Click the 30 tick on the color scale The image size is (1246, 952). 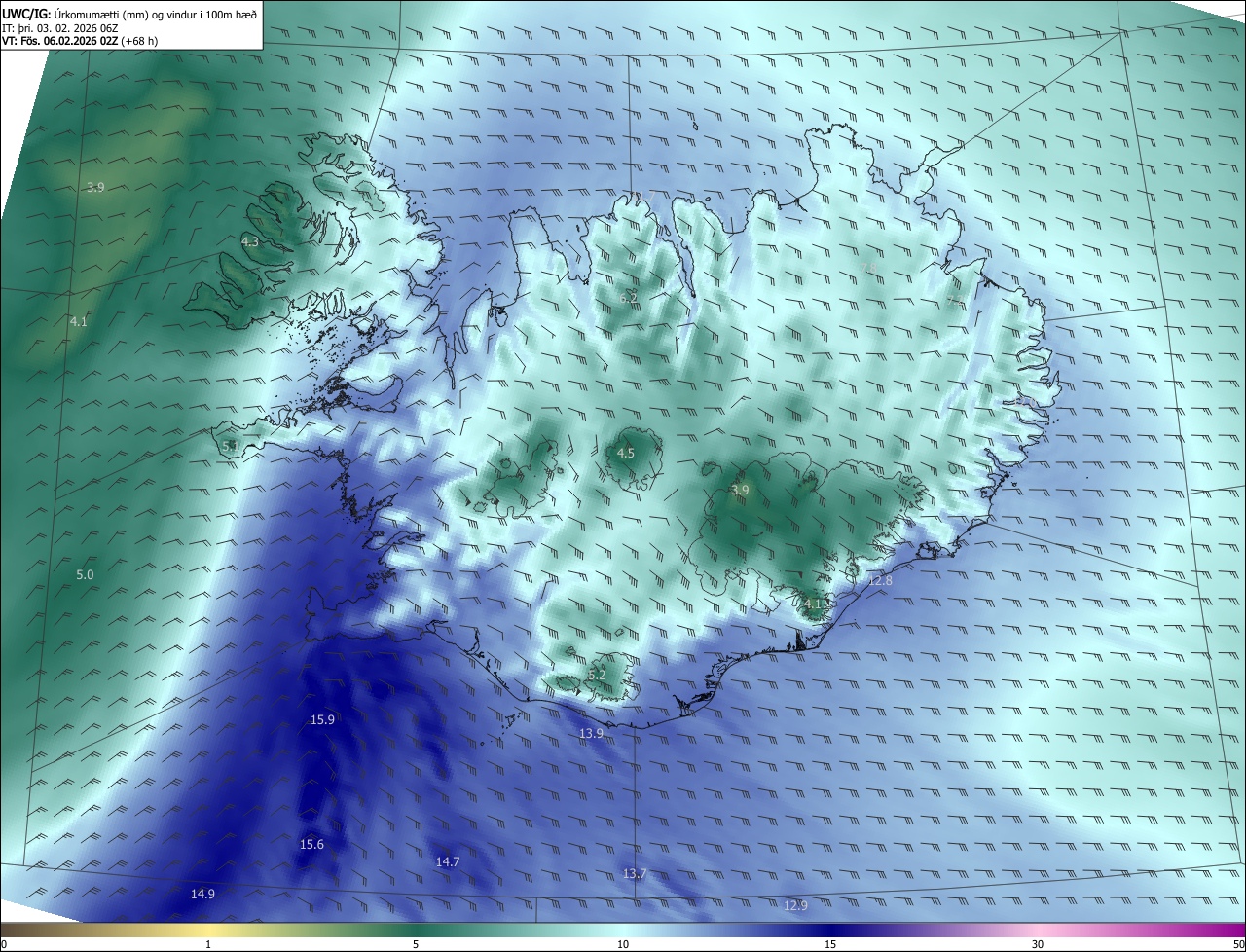1038,945
